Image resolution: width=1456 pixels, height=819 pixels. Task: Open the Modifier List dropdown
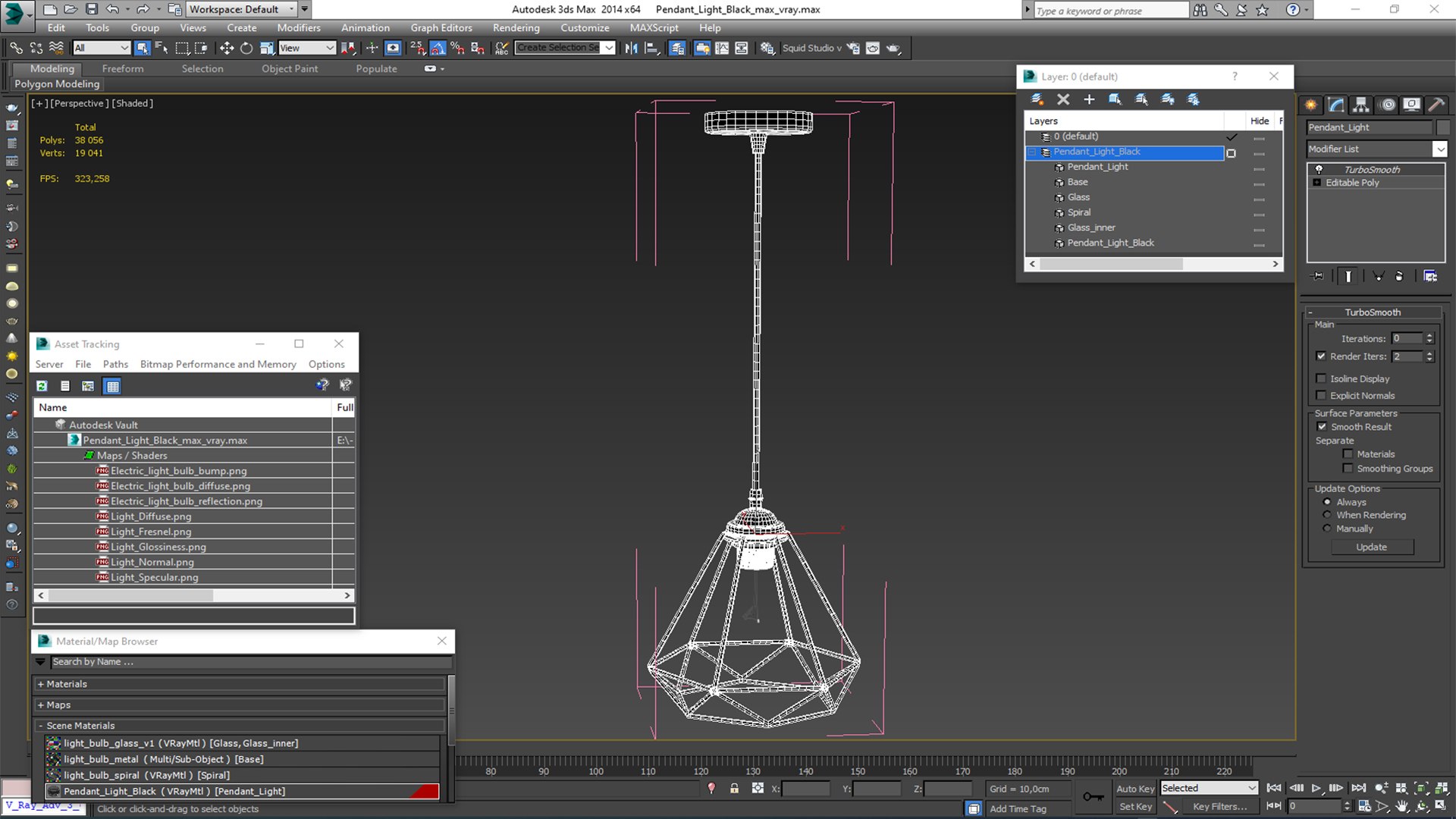[x=1440, y=149]
